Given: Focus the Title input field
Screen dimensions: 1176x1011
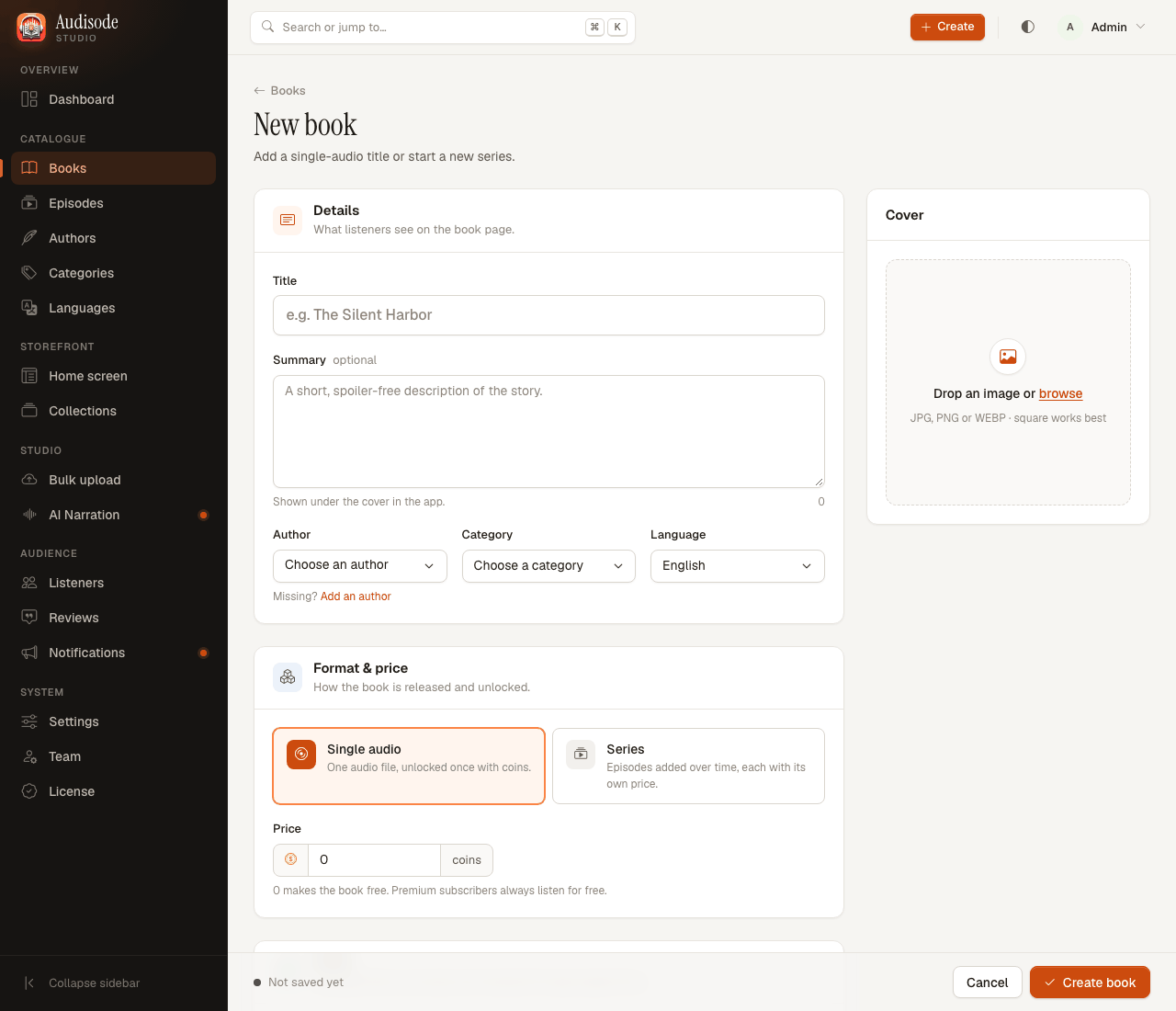Looking at the screenshot, I should coord(548,315).
